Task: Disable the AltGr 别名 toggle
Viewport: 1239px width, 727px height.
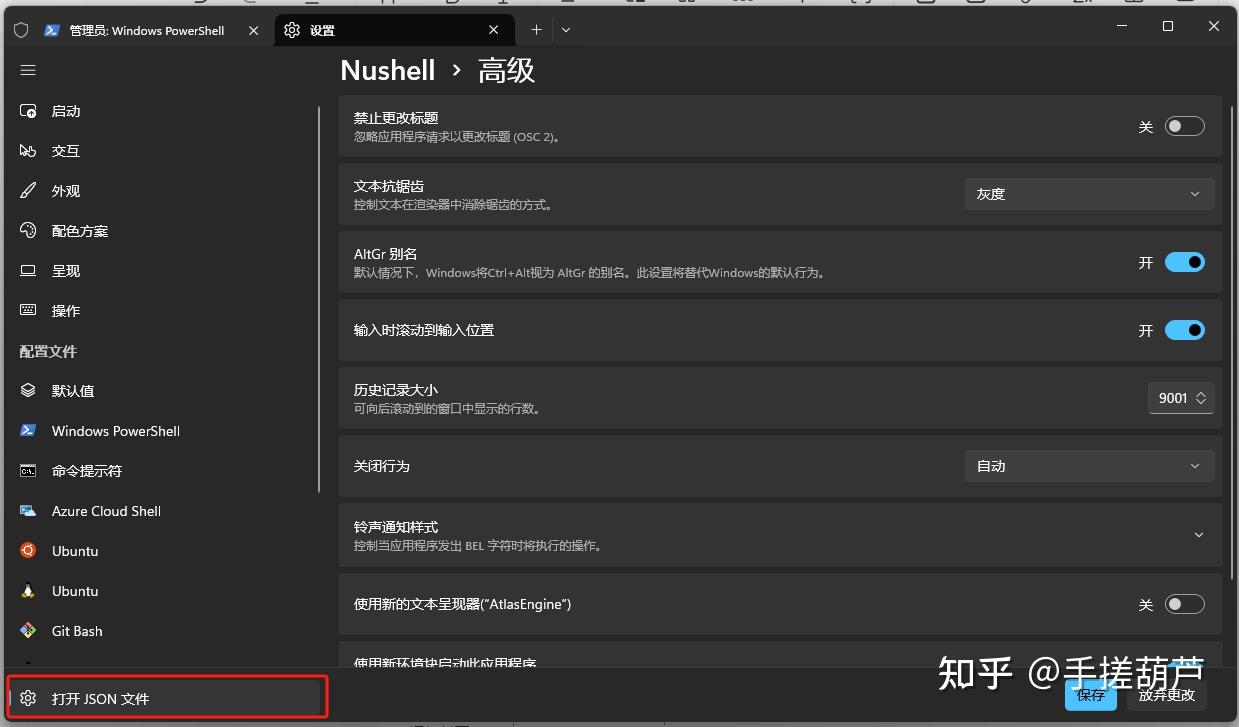Action: tap(1184, 262)
